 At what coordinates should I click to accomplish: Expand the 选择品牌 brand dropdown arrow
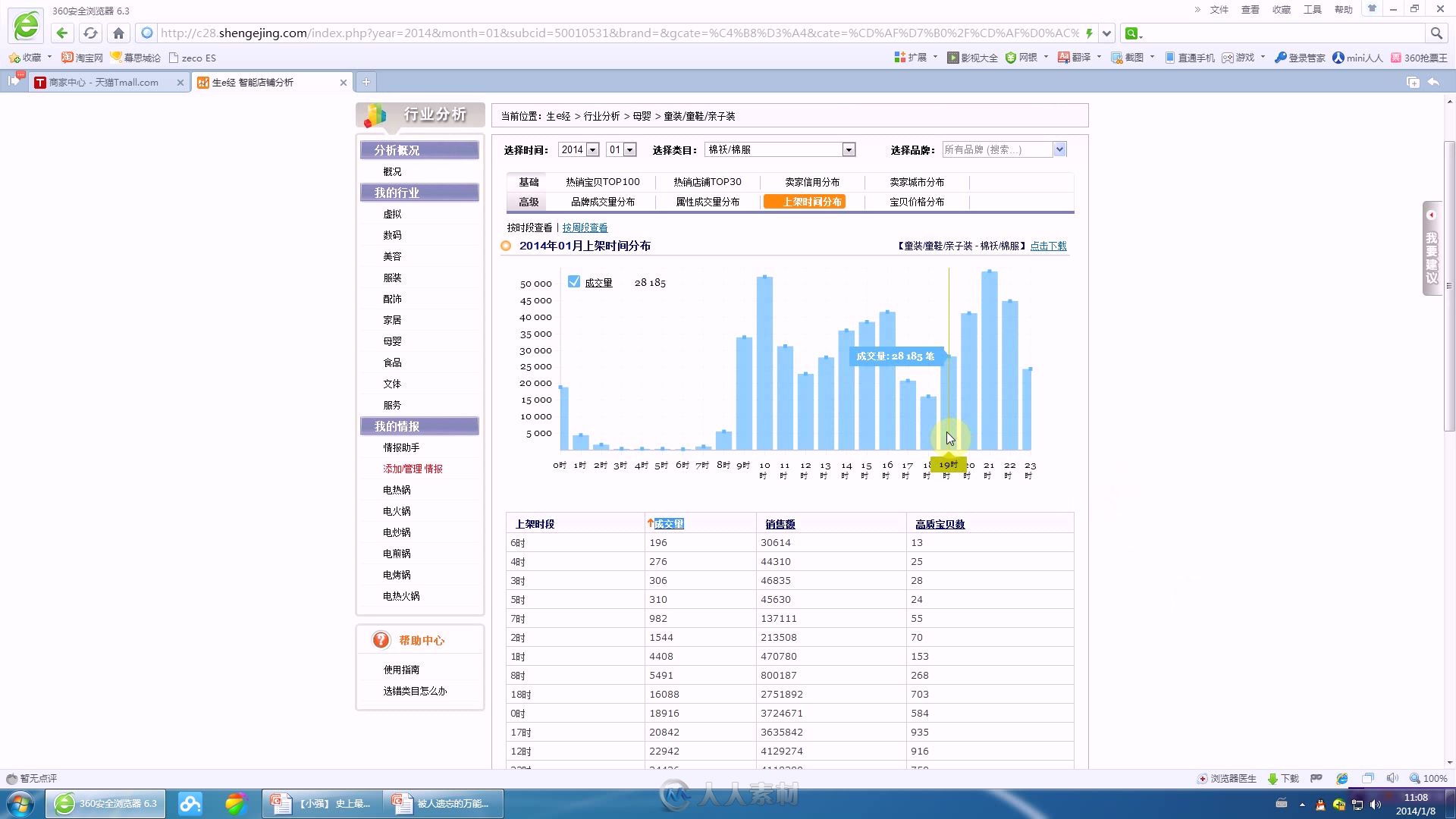point(1059,149)
